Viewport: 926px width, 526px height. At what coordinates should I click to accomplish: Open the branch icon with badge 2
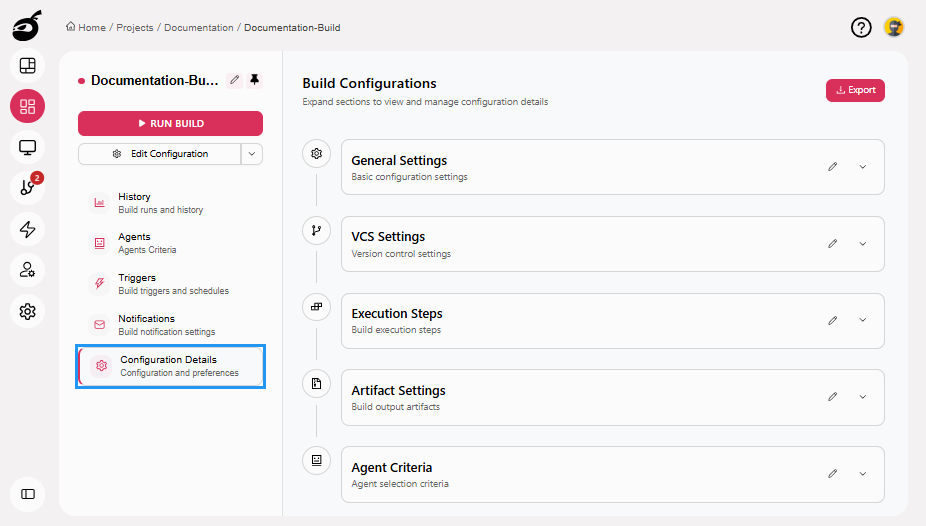point(28,188)
